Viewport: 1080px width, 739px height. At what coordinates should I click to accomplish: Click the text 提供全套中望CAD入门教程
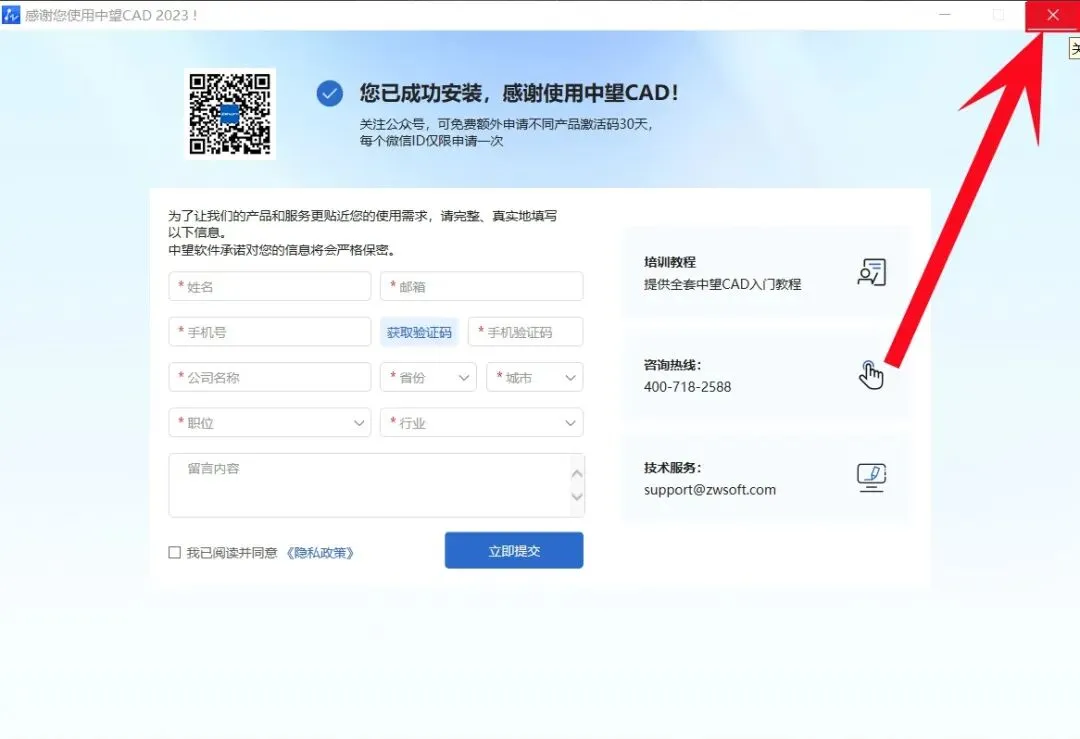coord(723,284)
